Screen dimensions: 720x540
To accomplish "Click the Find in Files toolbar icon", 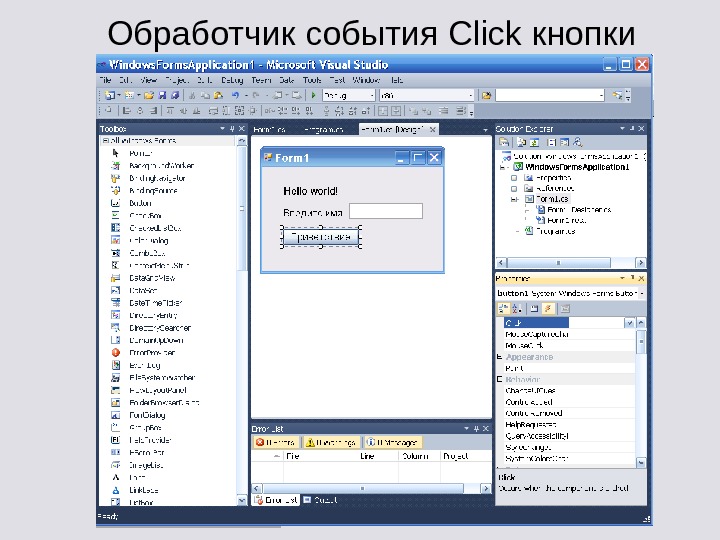I will 486,95.
